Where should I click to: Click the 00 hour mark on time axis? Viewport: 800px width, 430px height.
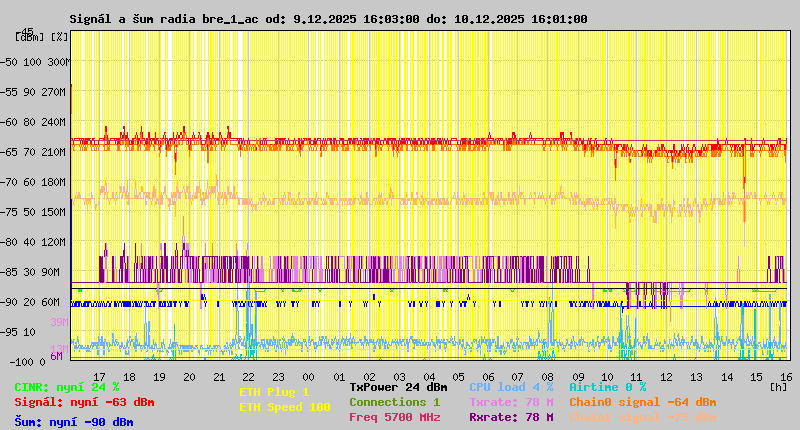tap(309, 376)
